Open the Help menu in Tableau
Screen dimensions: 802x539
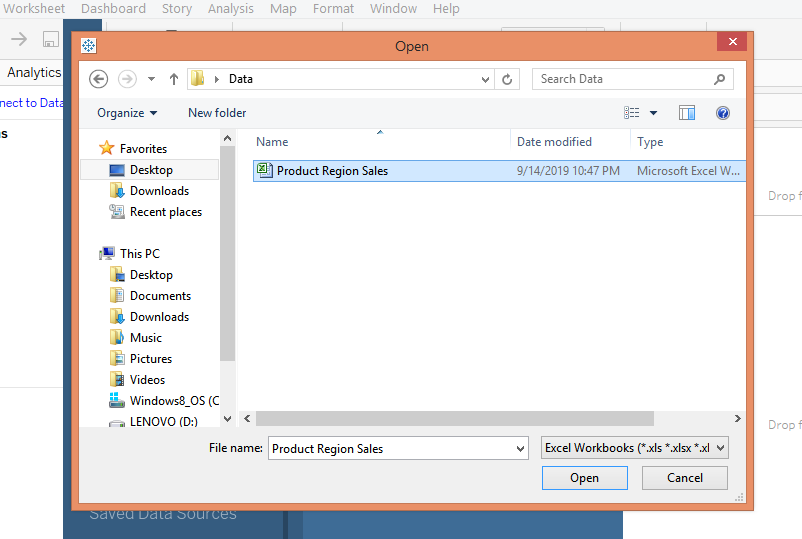[446, 9]
